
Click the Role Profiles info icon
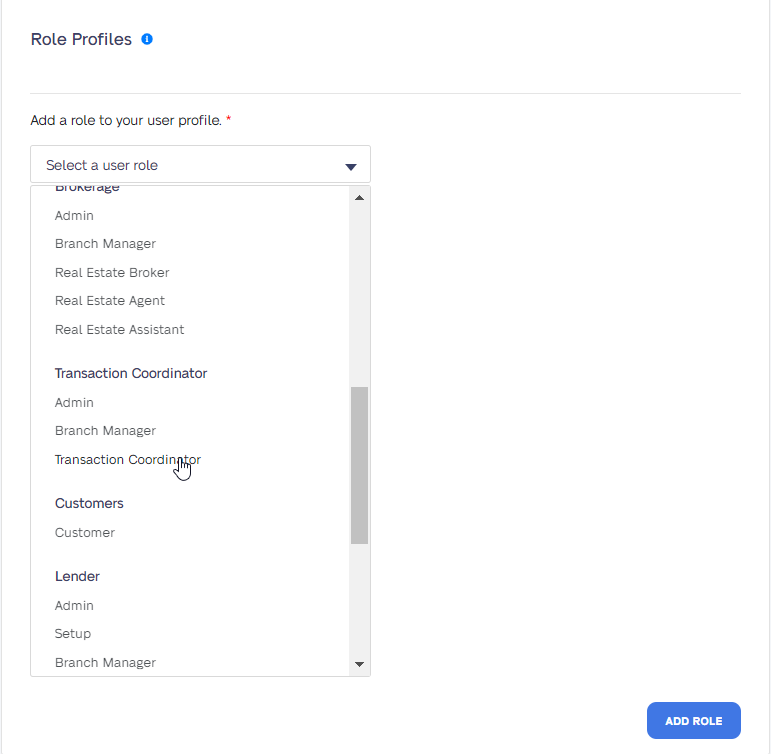[147, 39]
